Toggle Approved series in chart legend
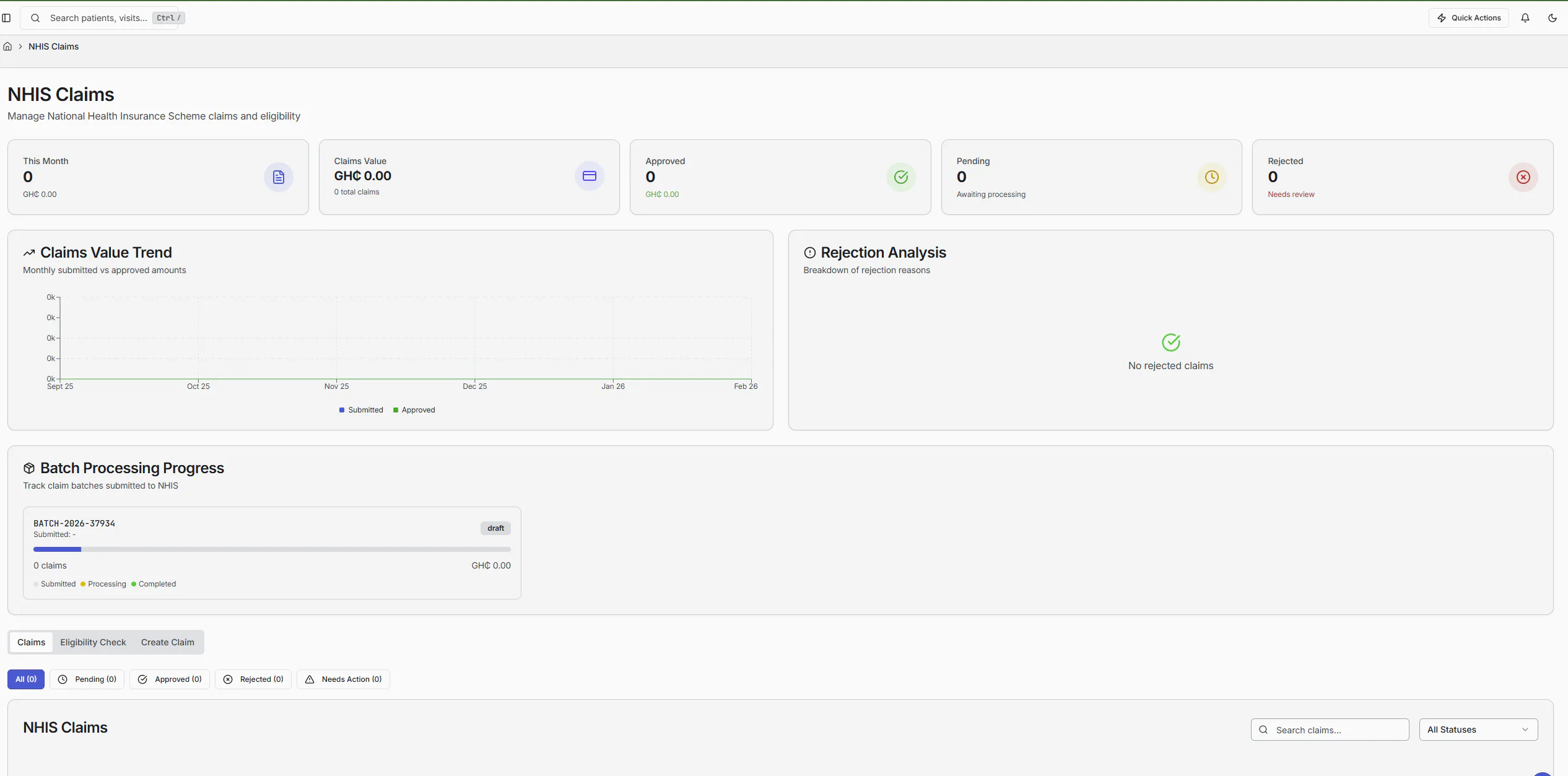Image resolution: width=1568 pixels, height=776 pixels. tap(414, 410)
